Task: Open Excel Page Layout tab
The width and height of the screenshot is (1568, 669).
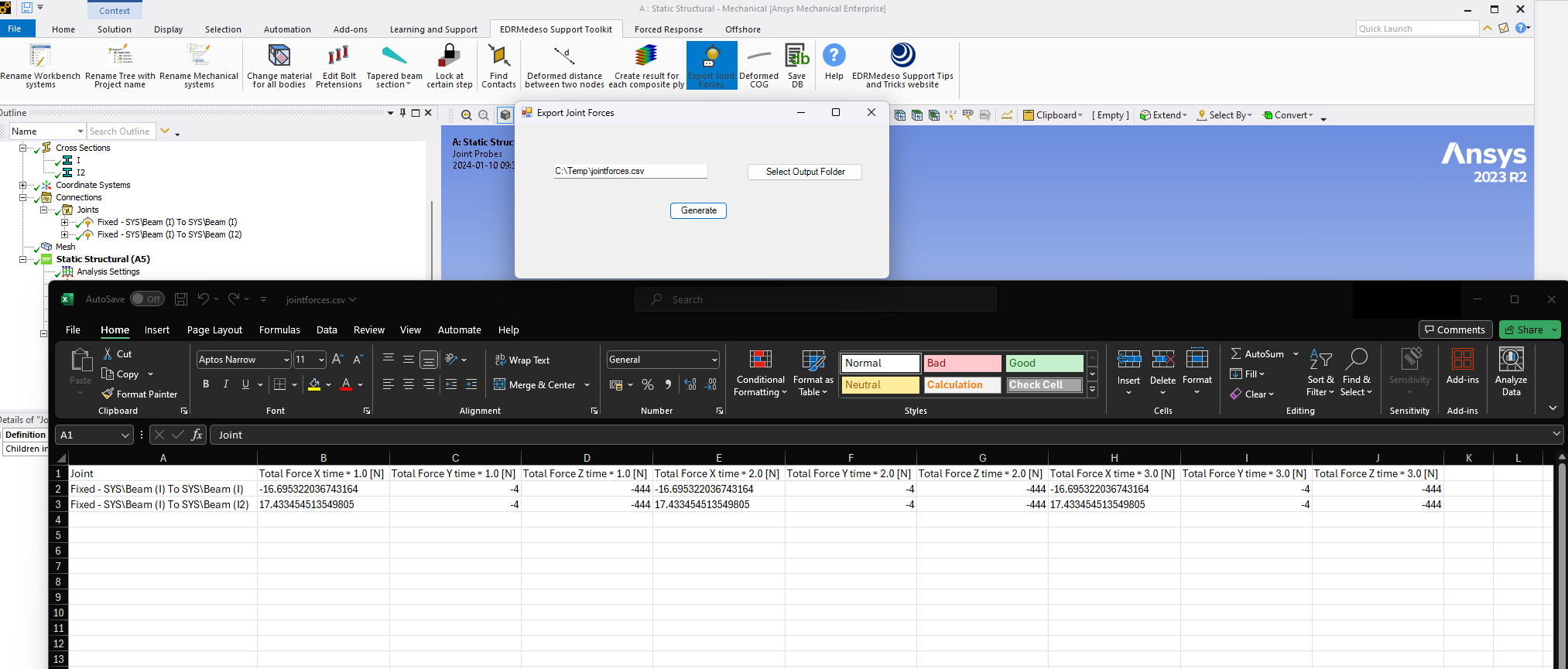Action: (214, 330)
